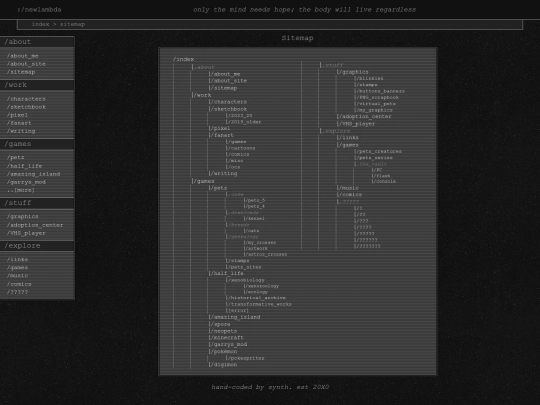Open /historical_archive in the sitemap tree
Viewport: 540px width, 405px height.
(x=256, y=298)
